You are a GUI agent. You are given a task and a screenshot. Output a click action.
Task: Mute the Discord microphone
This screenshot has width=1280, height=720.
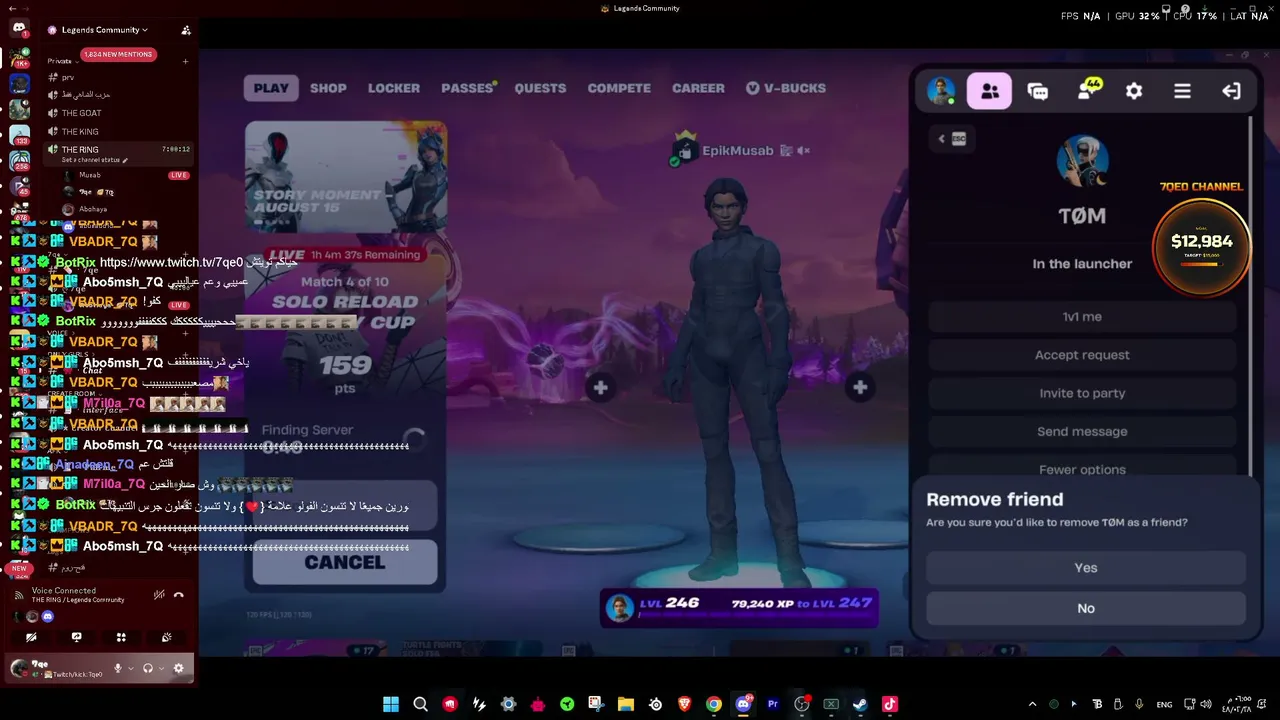[x=118, y=668]
